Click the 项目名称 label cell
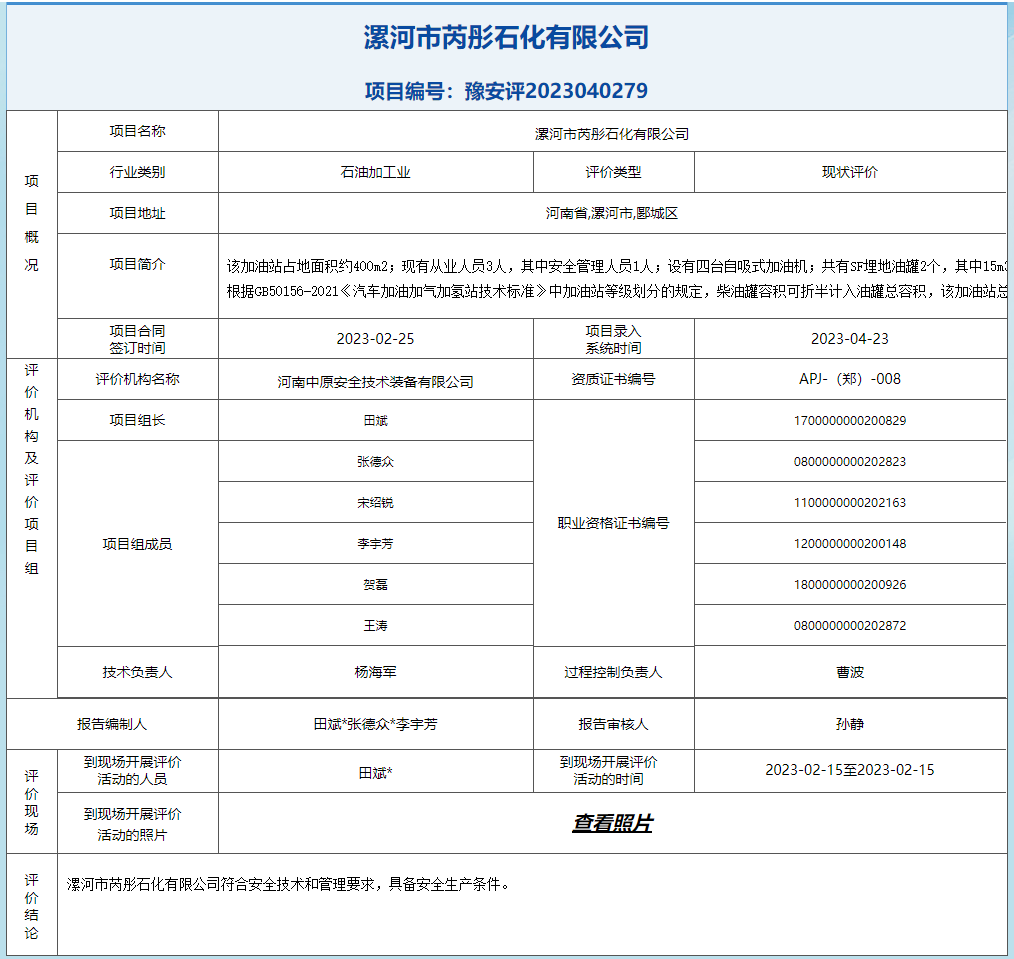Viewport: 1014px width, 959px height. (138, 131)
